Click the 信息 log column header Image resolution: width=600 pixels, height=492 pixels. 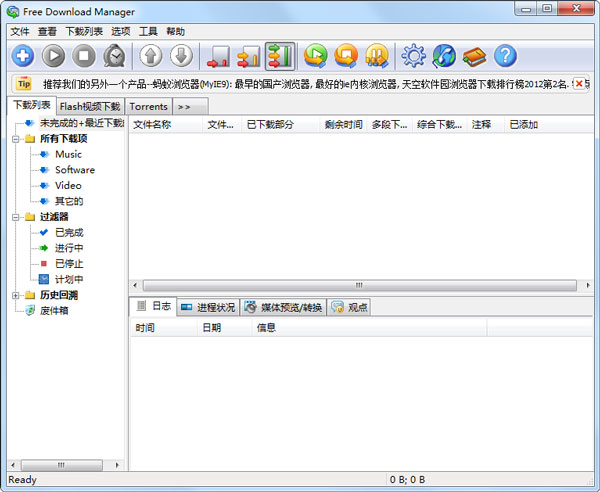(369, 328)
